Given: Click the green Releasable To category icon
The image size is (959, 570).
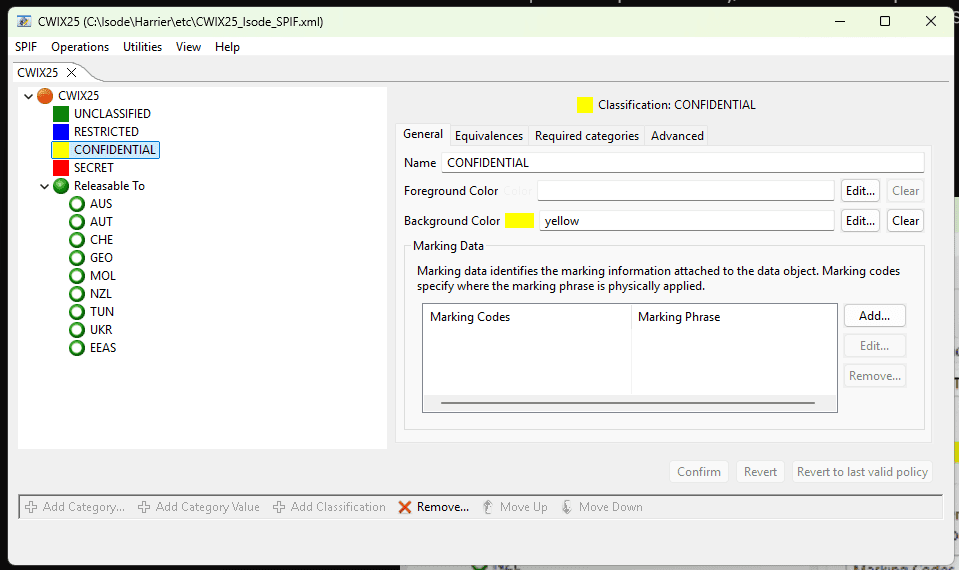Looking at the screenshot, I should point(61,186).
